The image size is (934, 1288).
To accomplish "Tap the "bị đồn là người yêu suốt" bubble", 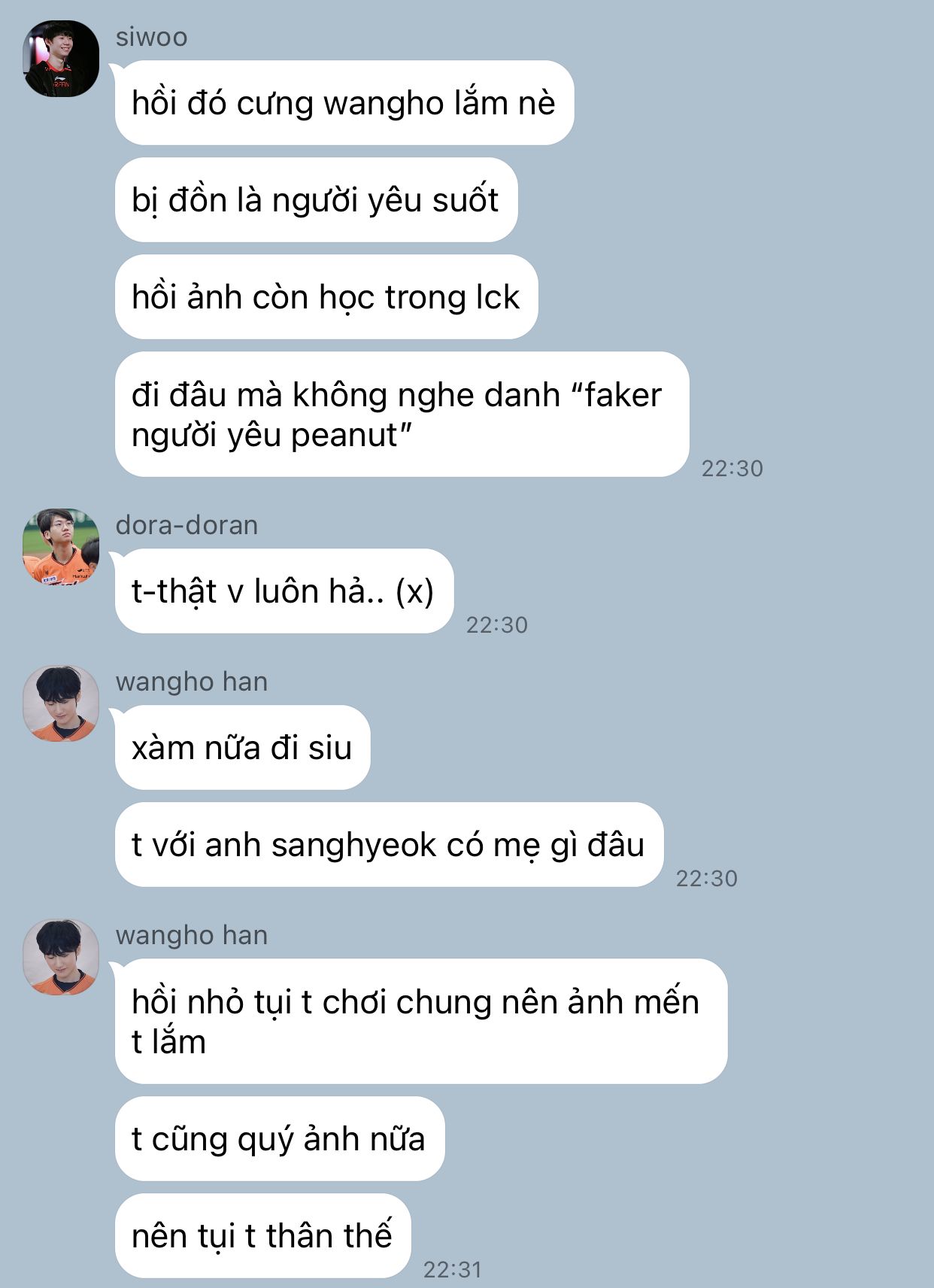I will [317, 199].
